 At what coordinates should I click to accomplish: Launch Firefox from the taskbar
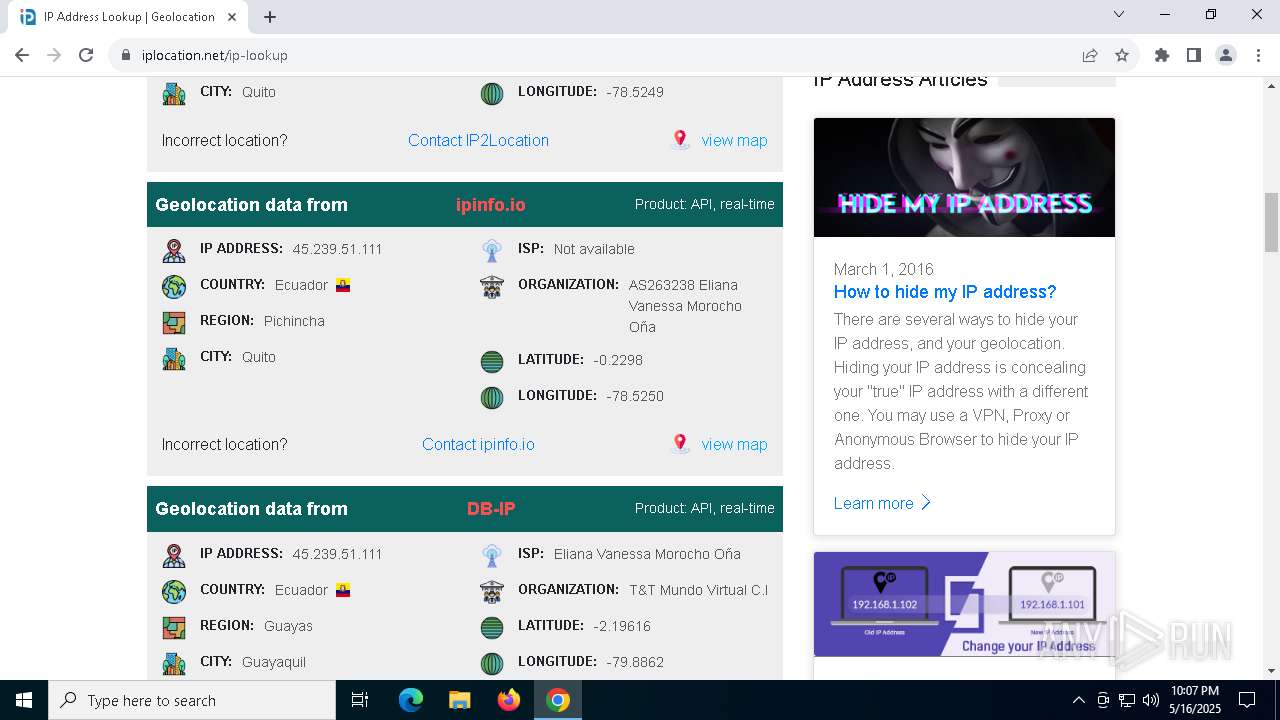509,700
